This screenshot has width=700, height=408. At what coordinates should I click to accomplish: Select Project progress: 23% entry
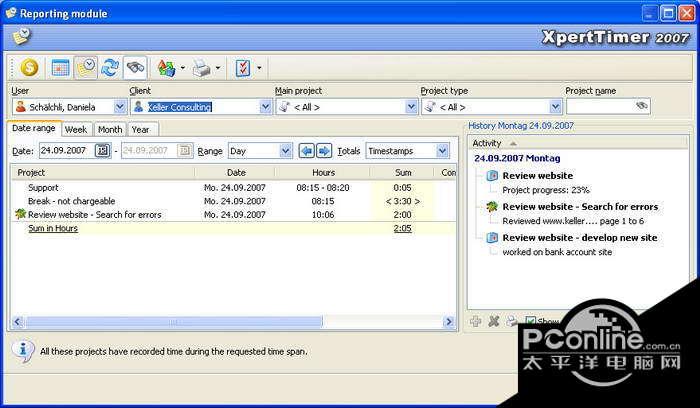[x=546, y=190]
